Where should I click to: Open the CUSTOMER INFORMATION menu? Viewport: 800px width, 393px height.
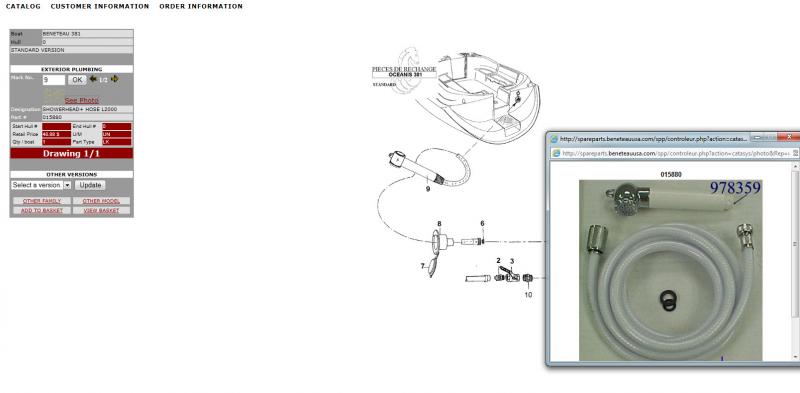click(100, 6)
